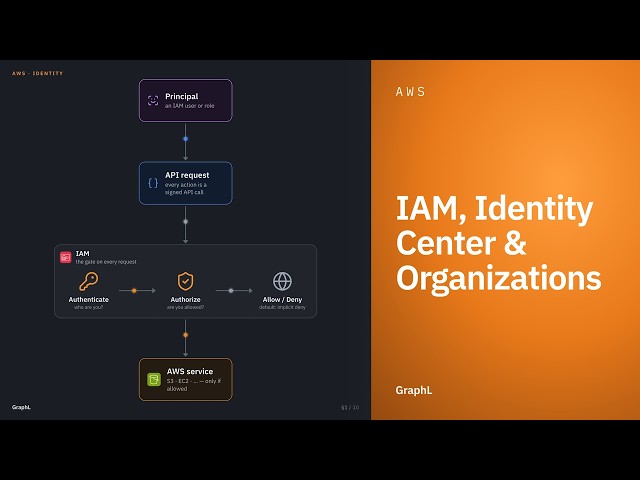Click the 'are you allowed?' caption
This screenshot has width=640, height=480.
tap(185, 307)
